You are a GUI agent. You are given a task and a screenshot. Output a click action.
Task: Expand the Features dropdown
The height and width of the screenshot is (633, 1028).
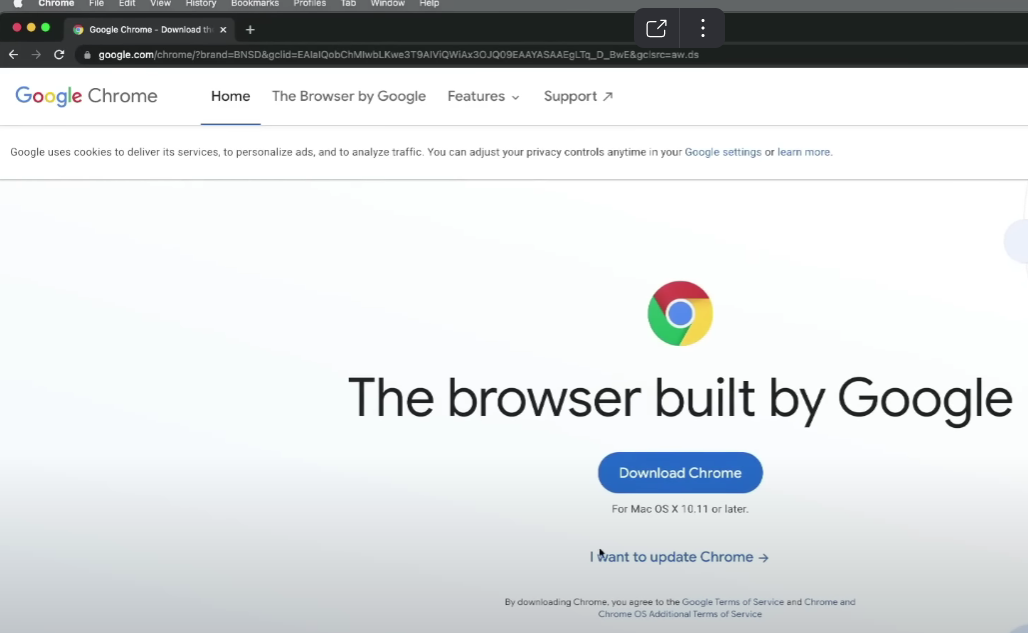[x=483, y=96]
